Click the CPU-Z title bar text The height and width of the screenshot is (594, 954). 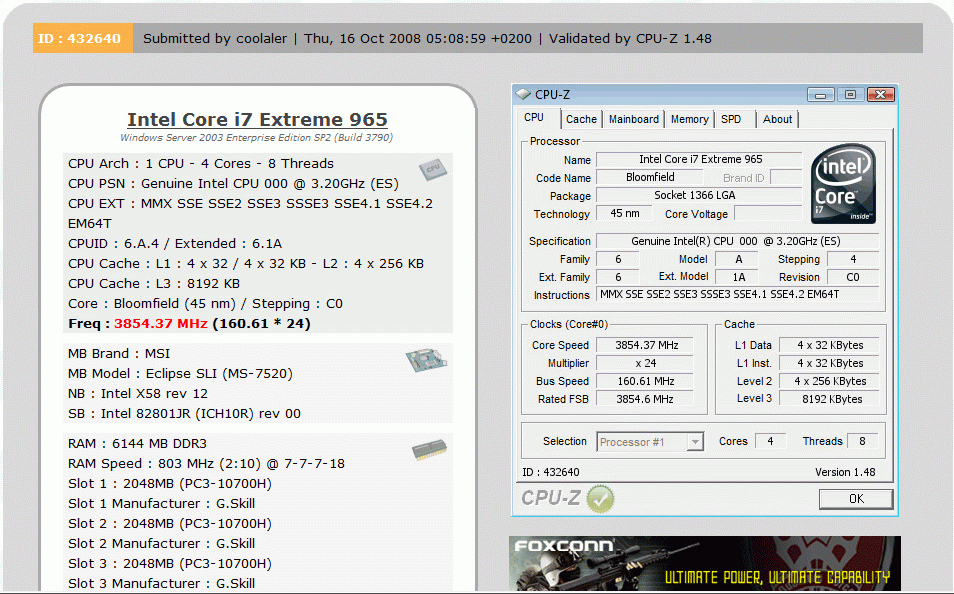point(552,94)
